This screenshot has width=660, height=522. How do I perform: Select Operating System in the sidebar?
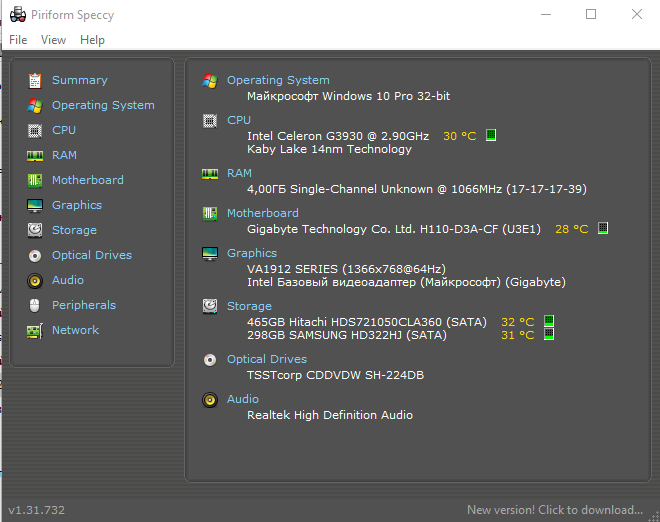103,105
